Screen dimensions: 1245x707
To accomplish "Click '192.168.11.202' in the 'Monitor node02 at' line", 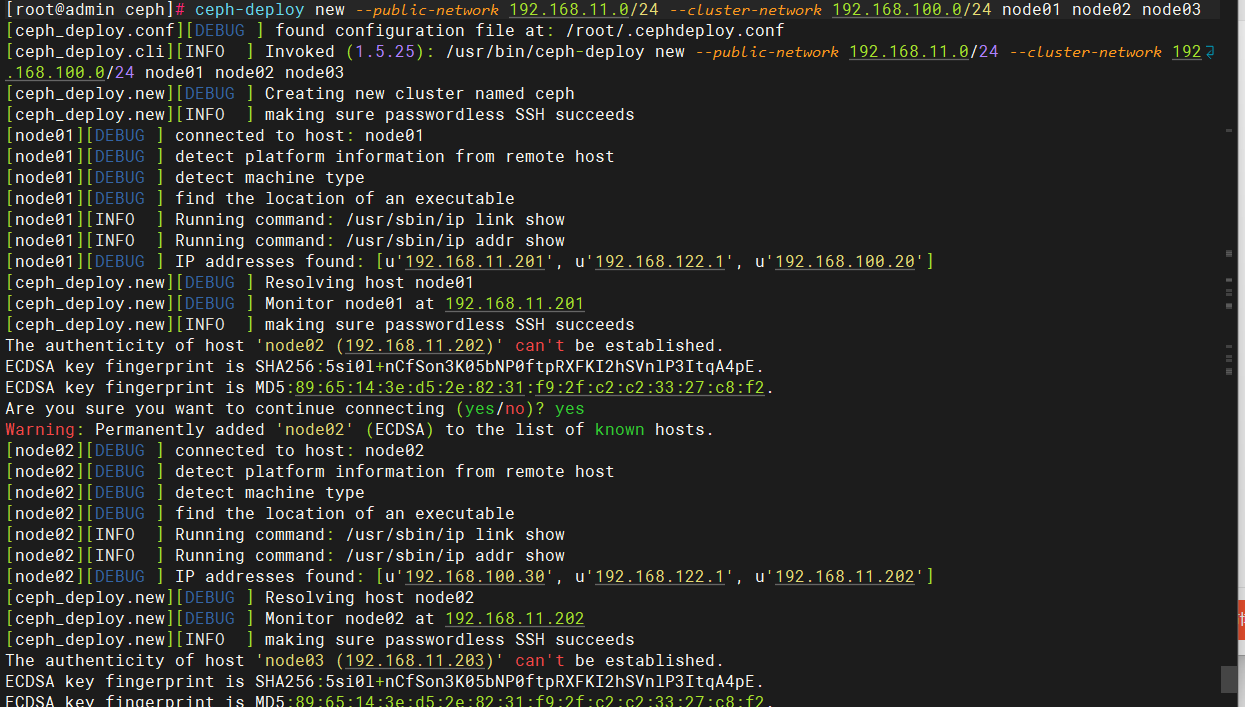I will 515,618.
